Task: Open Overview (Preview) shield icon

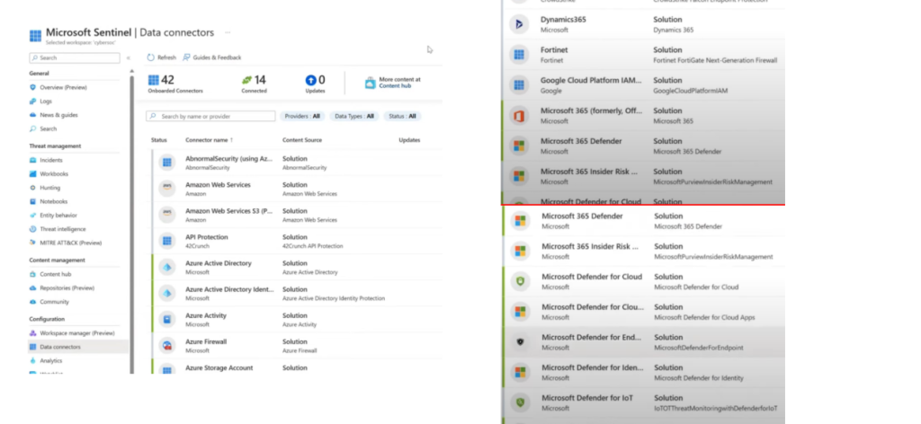Action: pos(33,88)
